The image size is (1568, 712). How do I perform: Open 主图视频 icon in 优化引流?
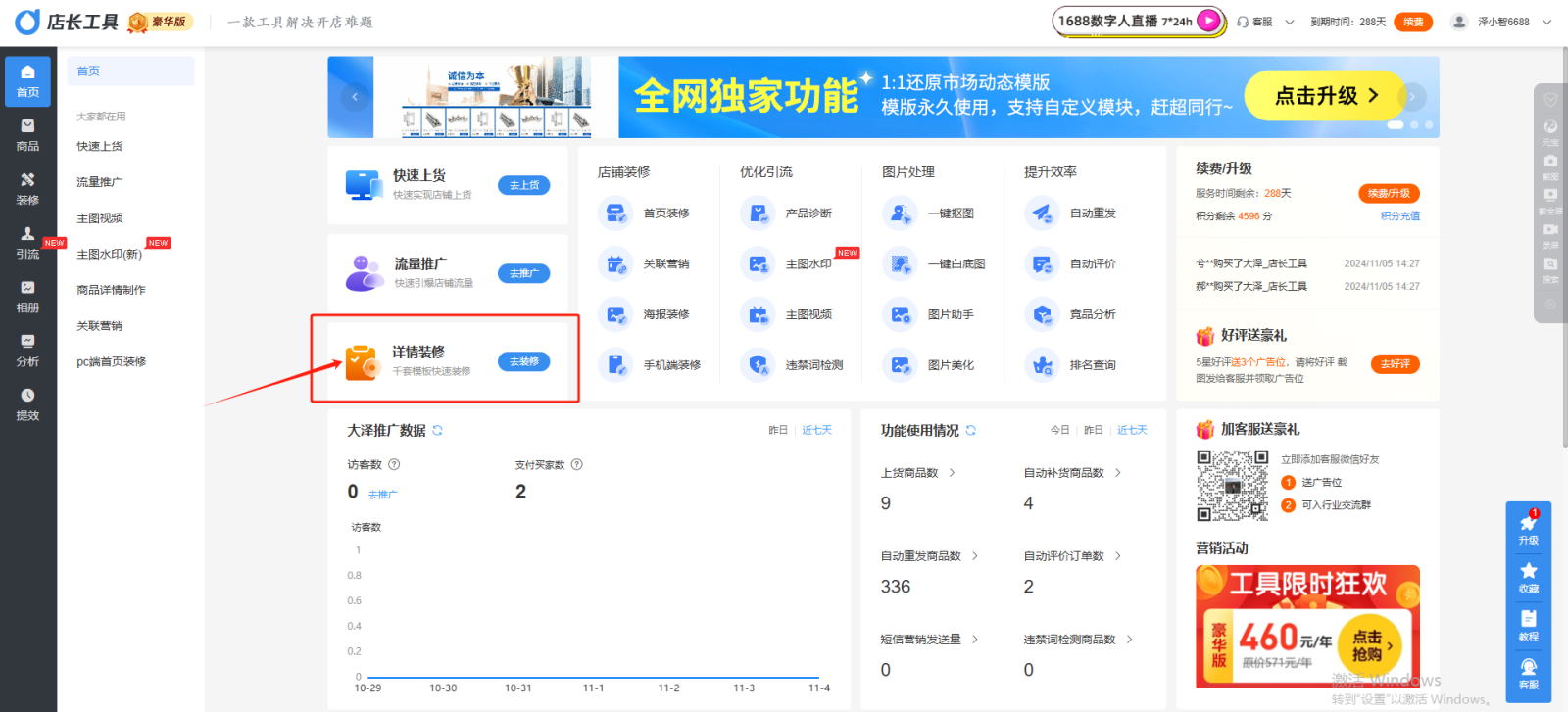pyautogui.click(x=758, y=314)
